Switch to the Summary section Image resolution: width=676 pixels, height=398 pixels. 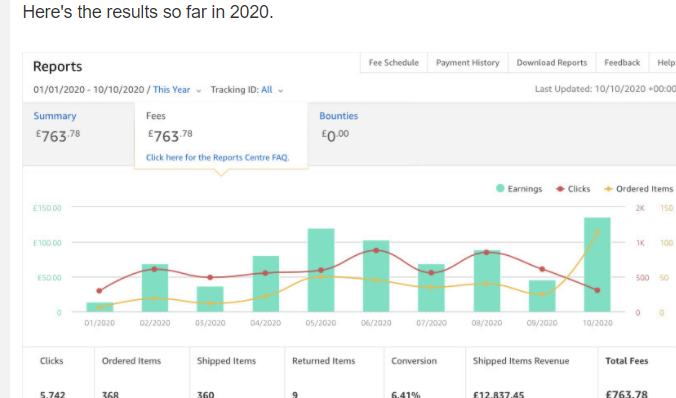[55, 116]
